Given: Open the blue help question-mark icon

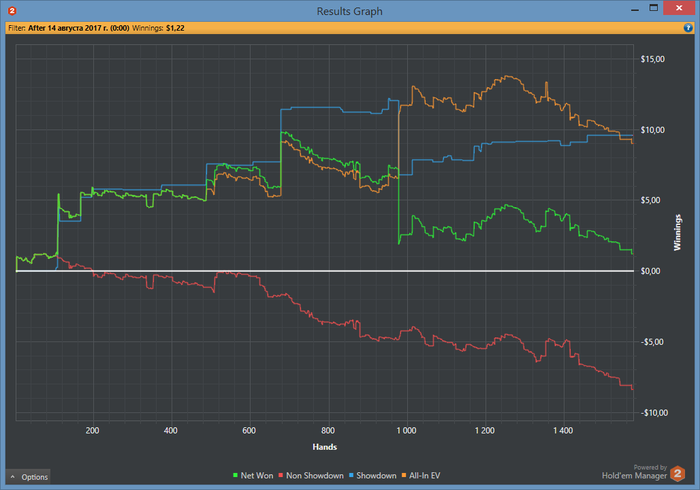Looking at the screenshot, I should click(x=688, y=28).
